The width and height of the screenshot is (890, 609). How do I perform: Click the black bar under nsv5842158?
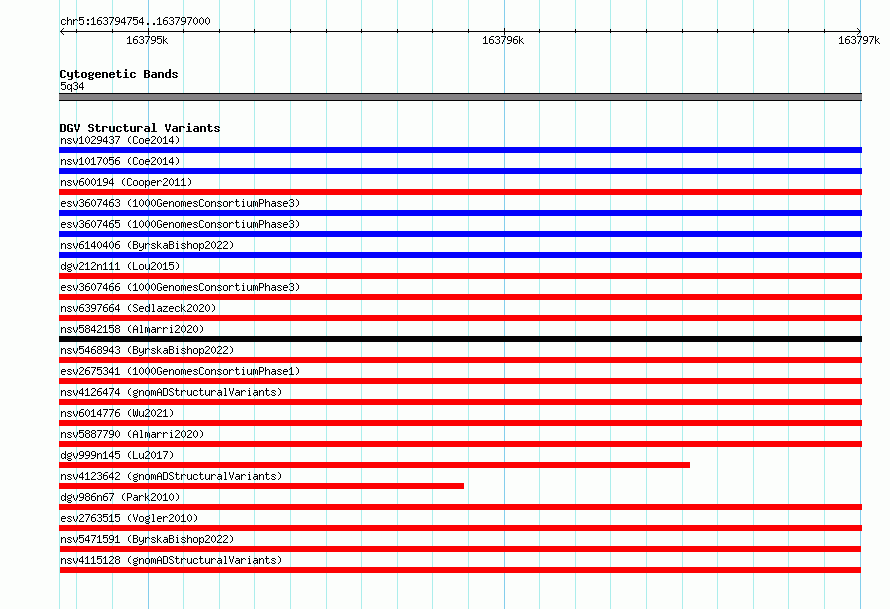[x=460, y=339]
